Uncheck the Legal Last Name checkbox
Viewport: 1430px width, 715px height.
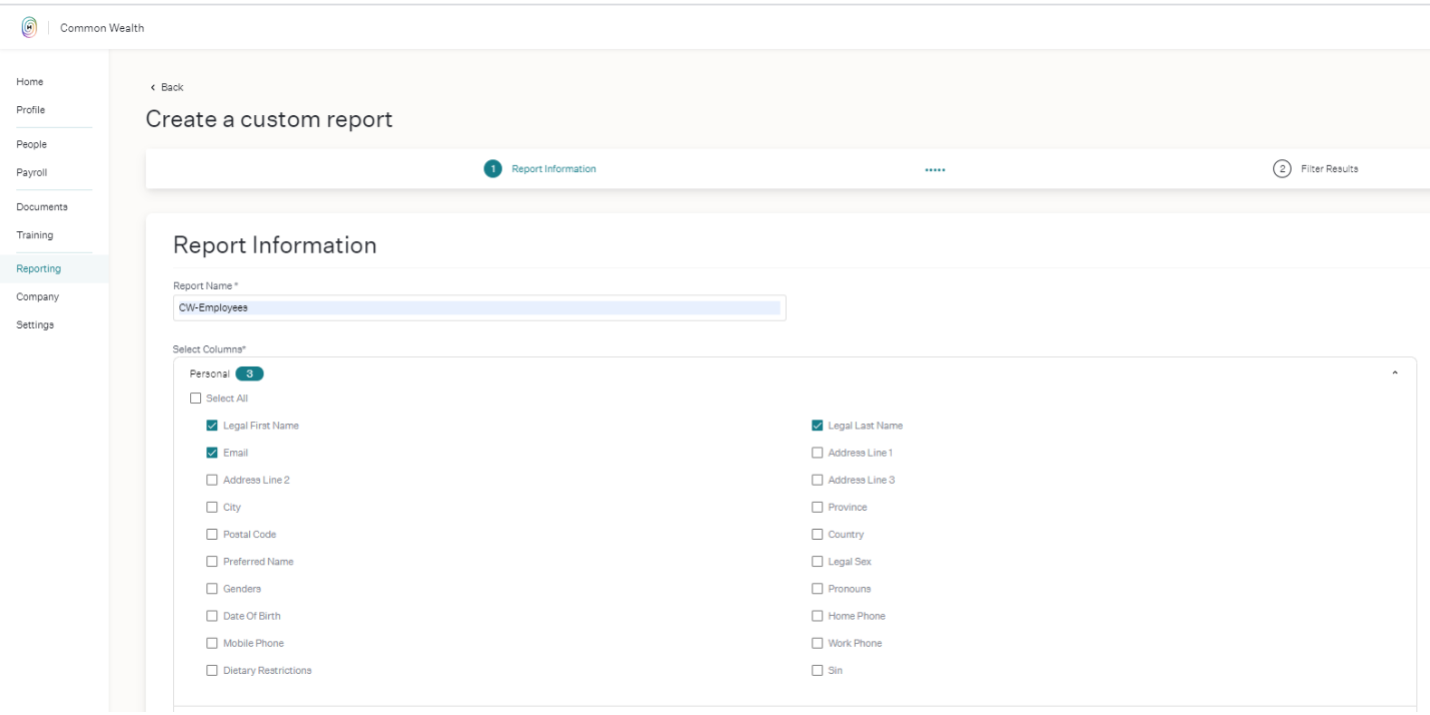coord(817,426)
